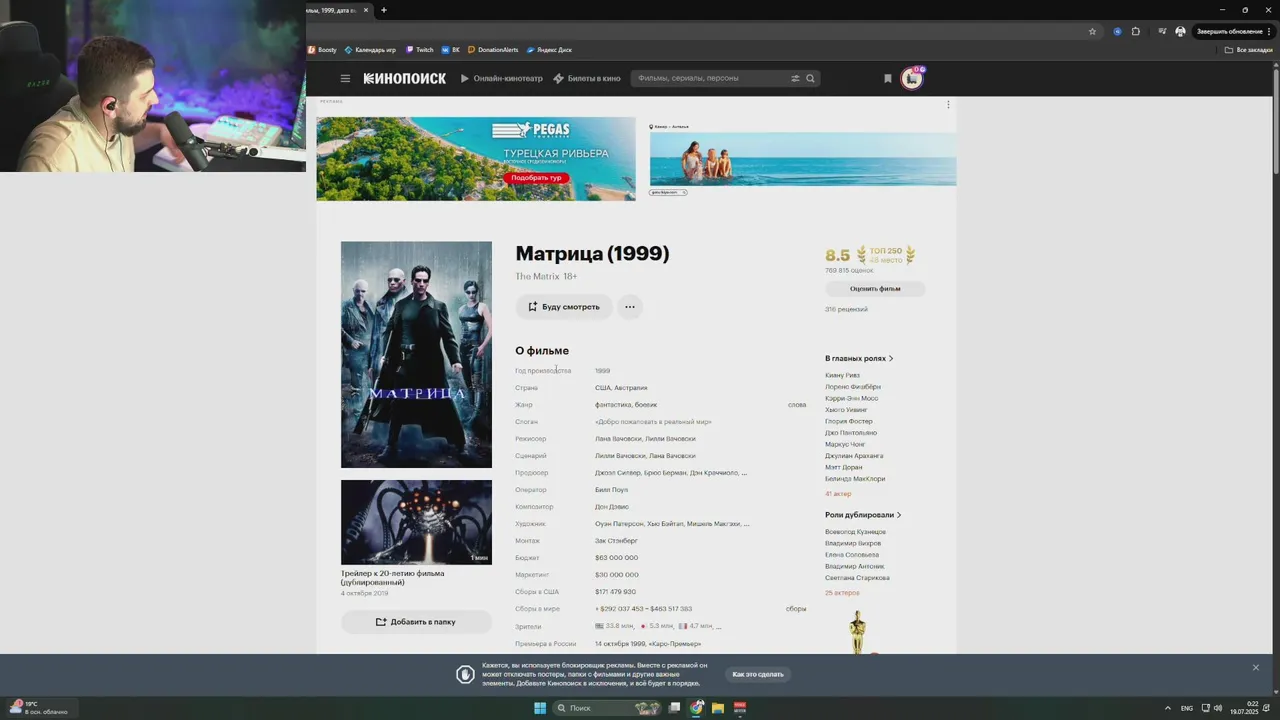Viewport: 1280px width, 720px height.
Task: Click Завершить обновление button
Action: point(1233,31)
